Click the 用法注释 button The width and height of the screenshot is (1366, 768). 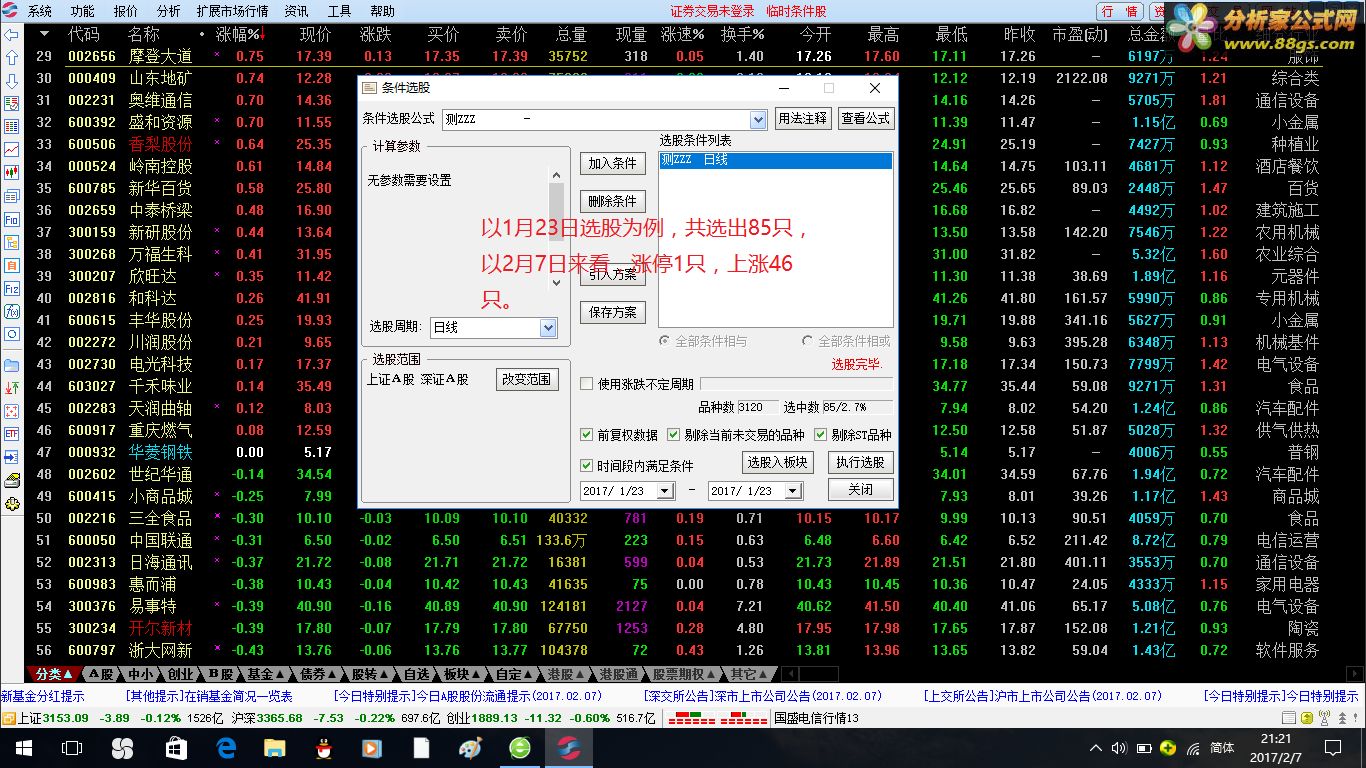[803, 118]
